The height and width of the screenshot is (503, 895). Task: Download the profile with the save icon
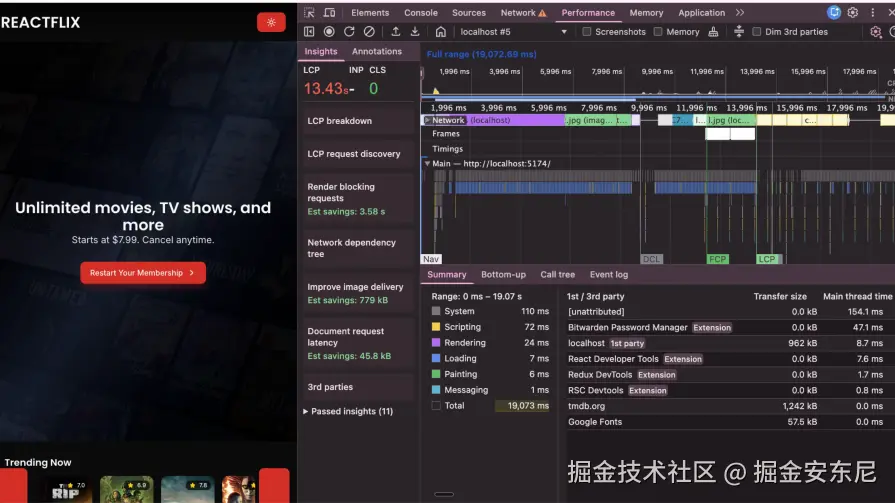(415, 32)
